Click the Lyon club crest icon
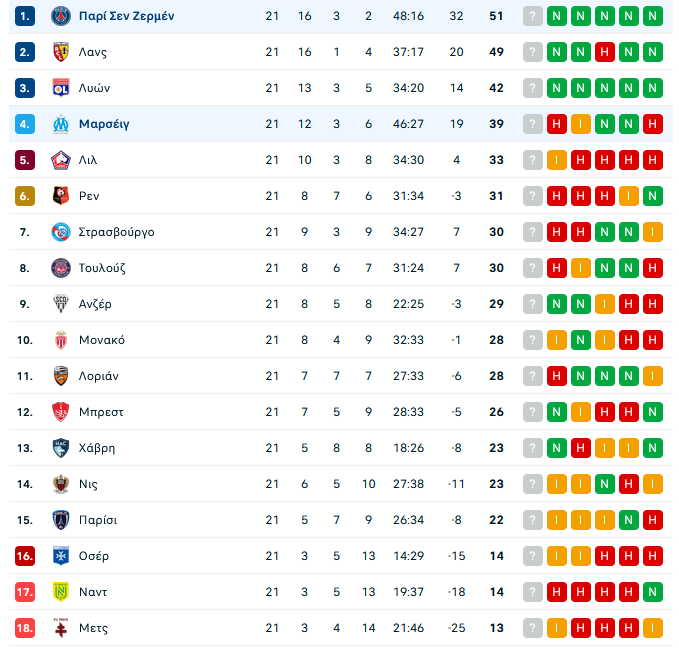679x653 pixels. coord(61,88)
